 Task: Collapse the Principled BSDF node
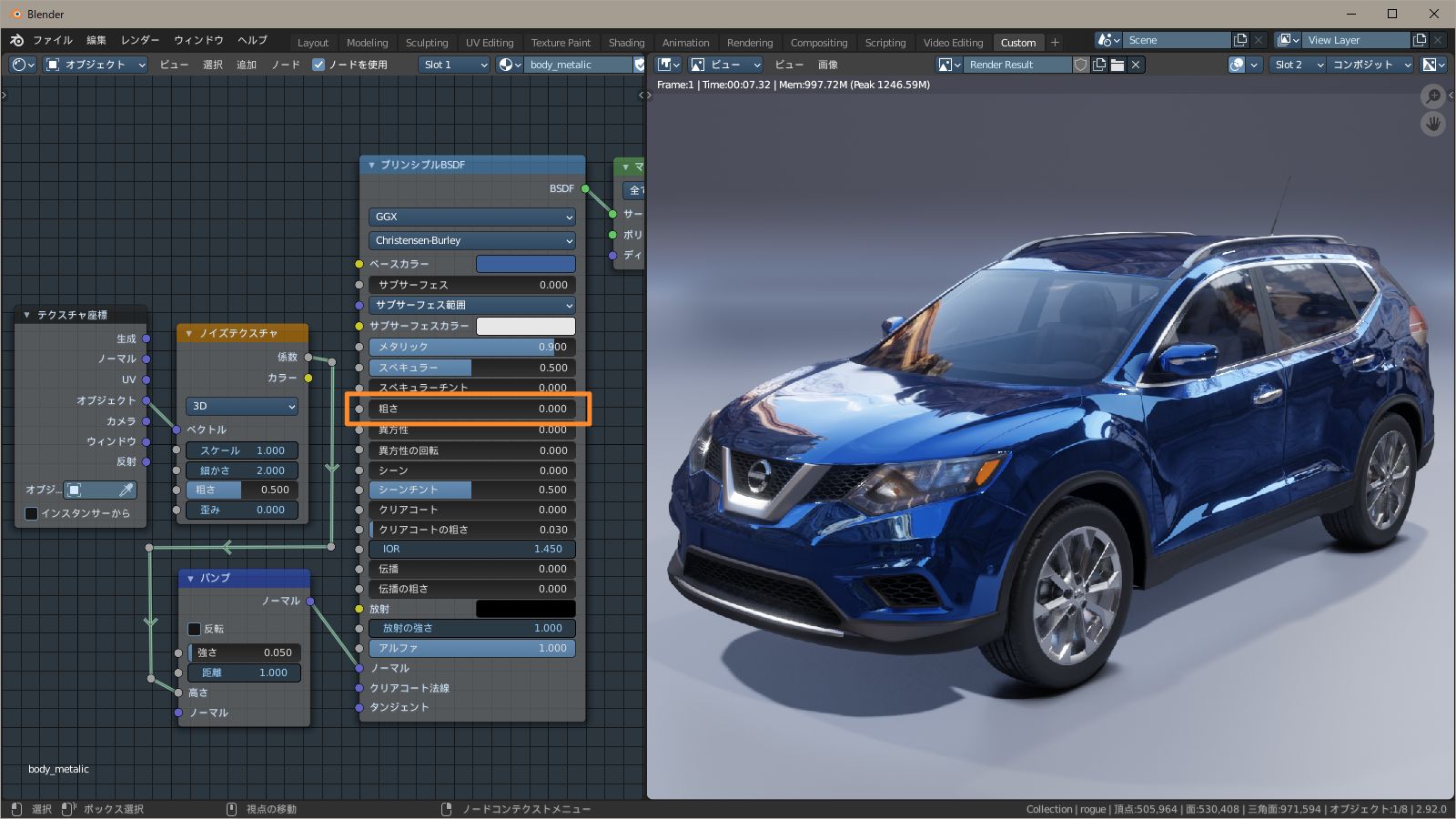pos(371,165)
